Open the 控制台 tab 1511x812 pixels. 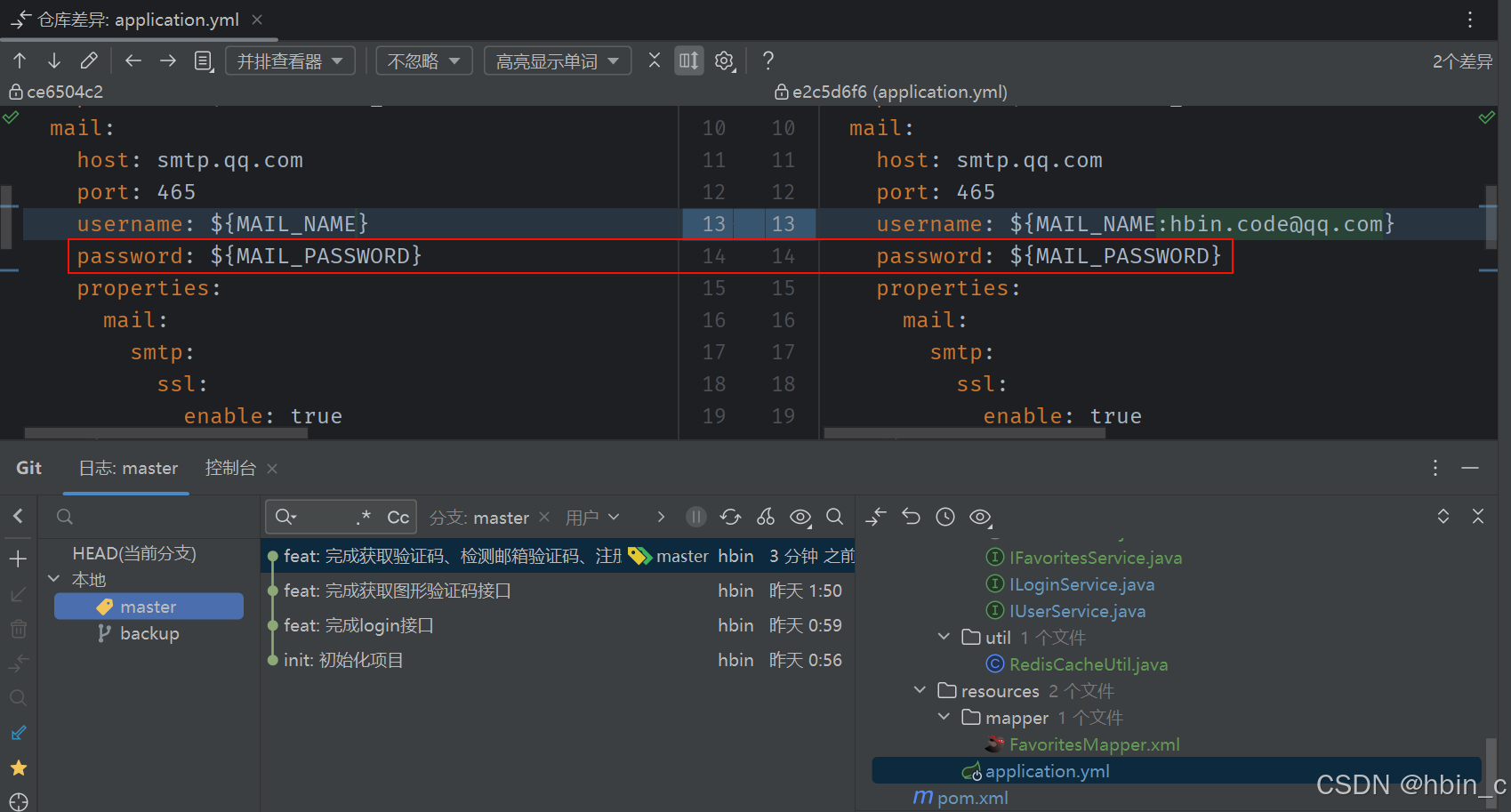coord(230,468)
